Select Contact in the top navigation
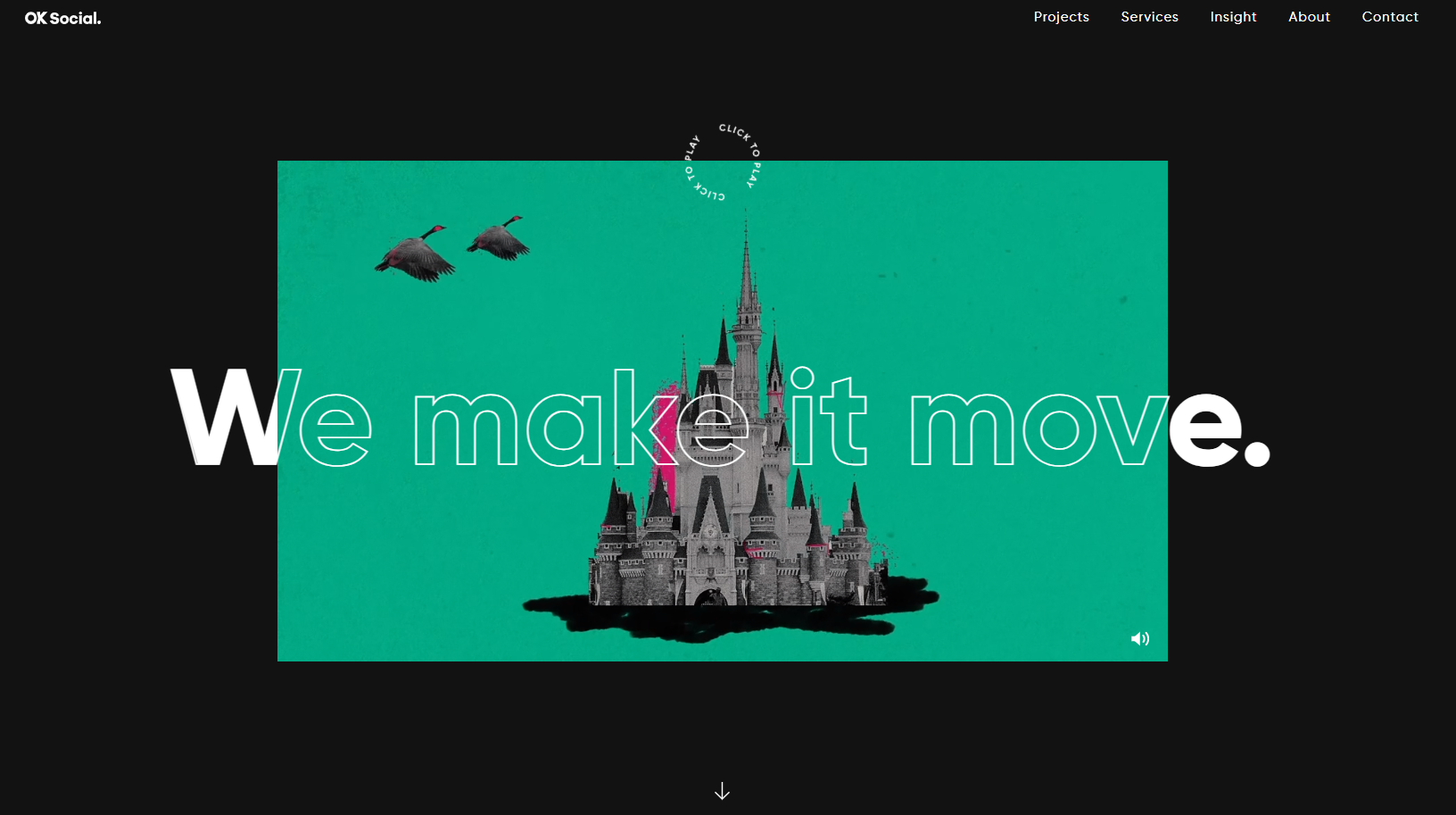This screenshot has height=815, width=1456. click(1389, 17)
